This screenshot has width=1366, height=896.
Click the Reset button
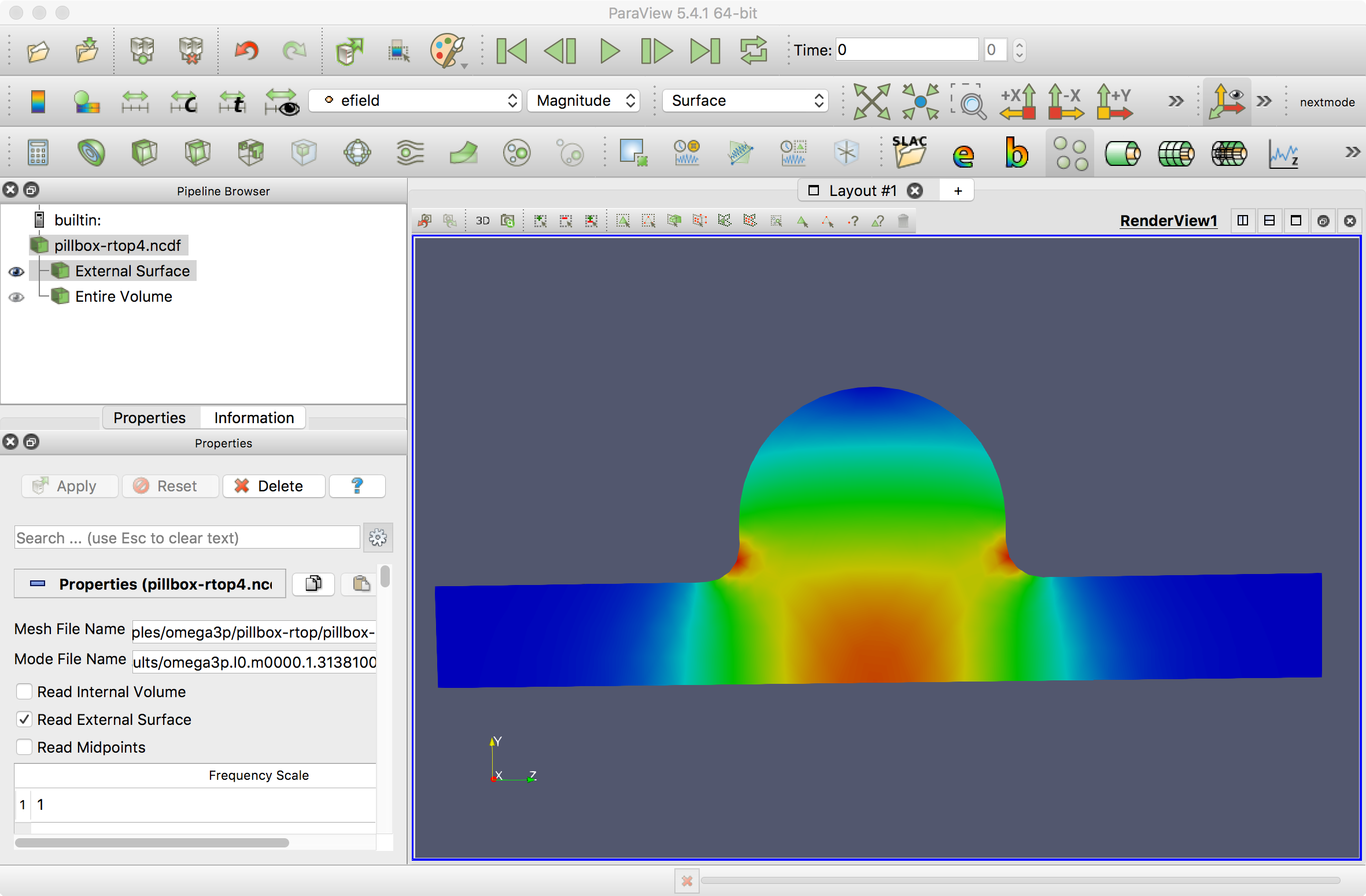(x=170, y=486)
